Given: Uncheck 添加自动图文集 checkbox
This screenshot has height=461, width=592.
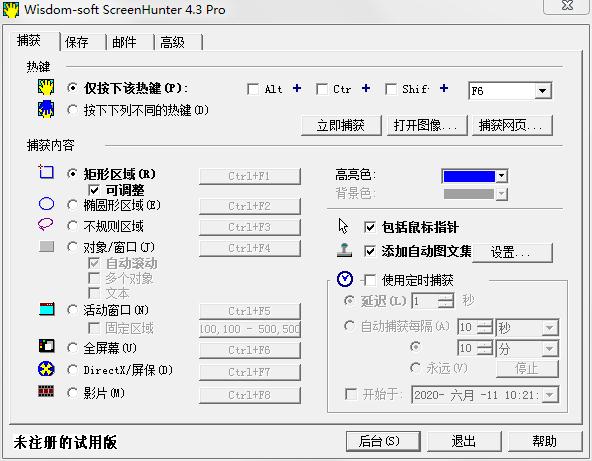Looking at the screenshot, I should tap(370, 251).
